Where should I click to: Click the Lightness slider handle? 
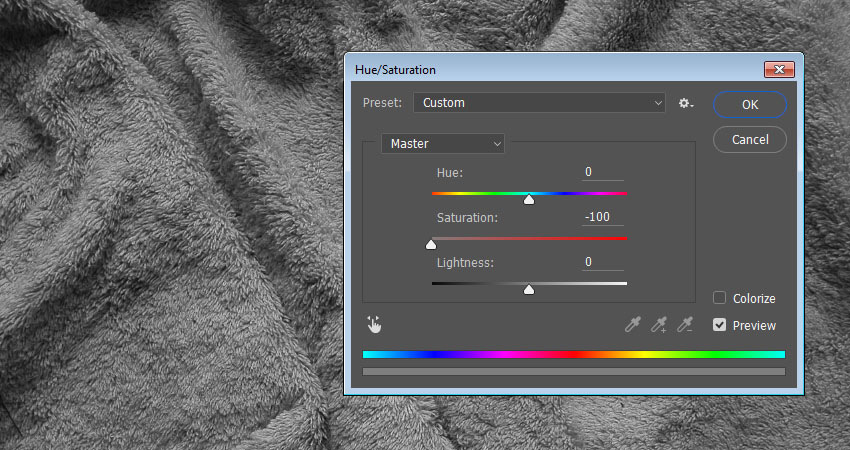point(529,289)
